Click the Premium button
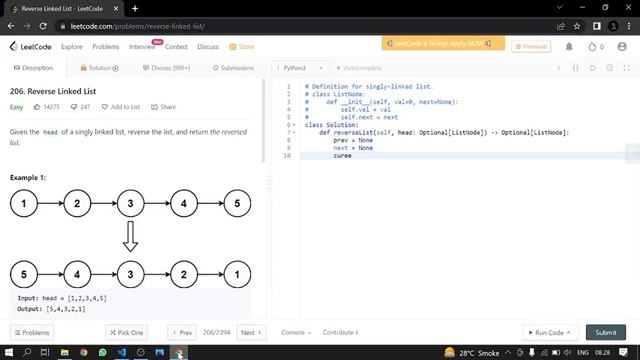The width and height of the screenshot is (640, 360). (x=531, y=47)
